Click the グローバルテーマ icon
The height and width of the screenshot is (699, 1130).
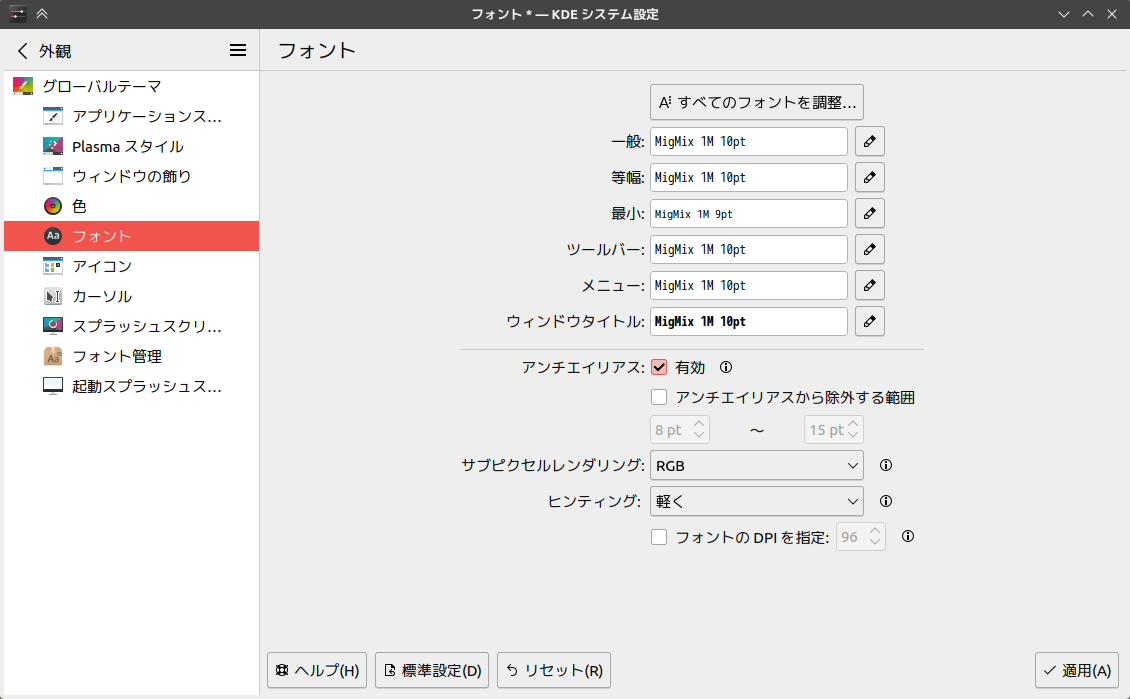click(23, 86)
